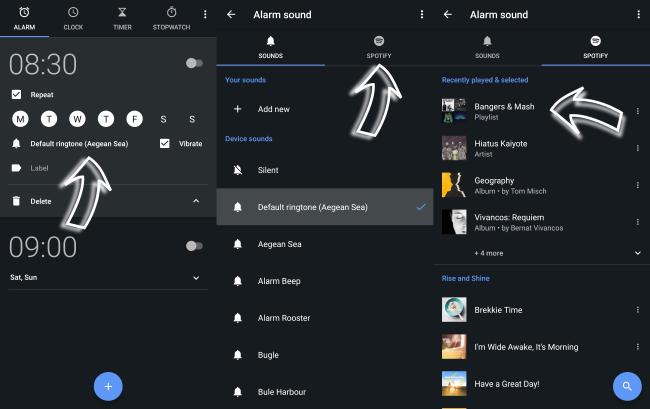Switch to the Timer tab
650x409 pixels.
click(x=122, y=19)
